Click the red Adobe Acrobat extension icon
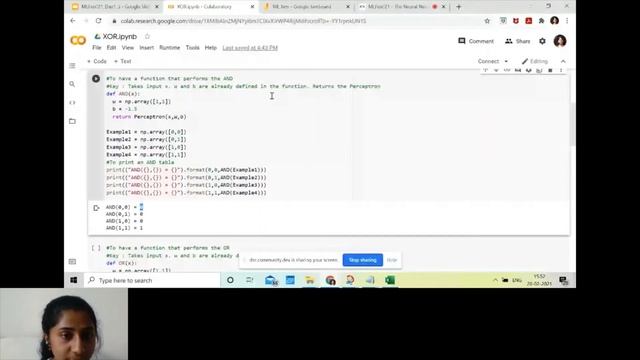This screenshot has height=360, width=640. (529, 21)
